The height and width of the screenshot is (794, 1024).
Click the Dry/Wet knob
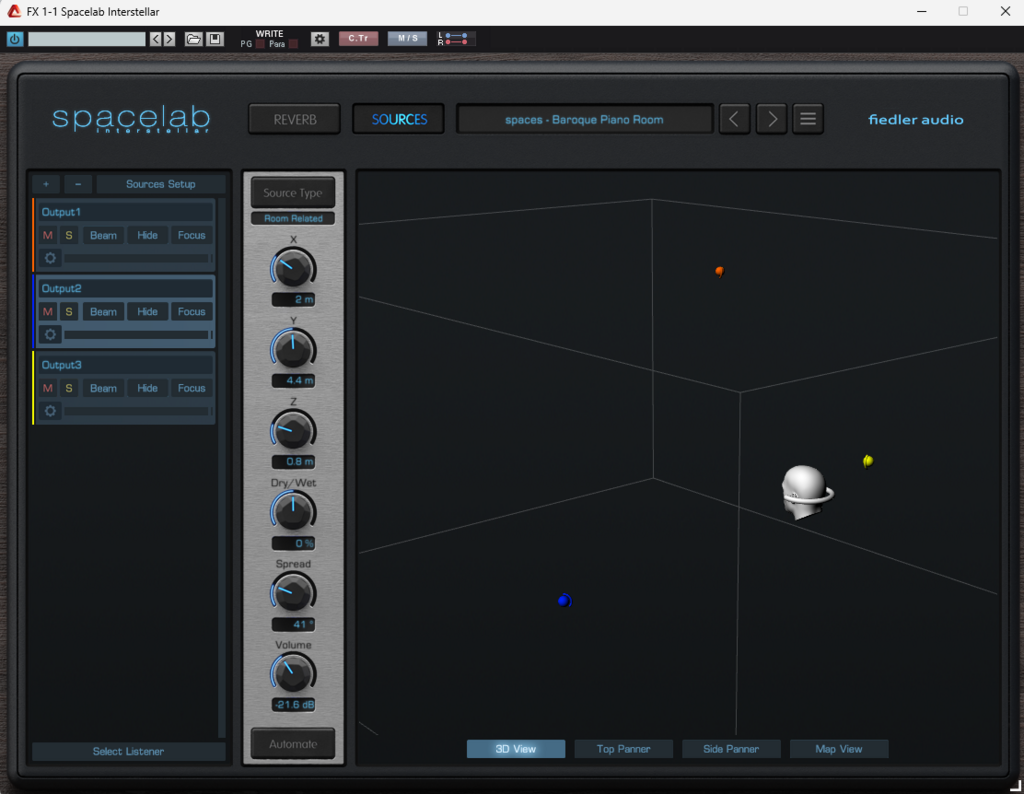click(x=293, y=512)
